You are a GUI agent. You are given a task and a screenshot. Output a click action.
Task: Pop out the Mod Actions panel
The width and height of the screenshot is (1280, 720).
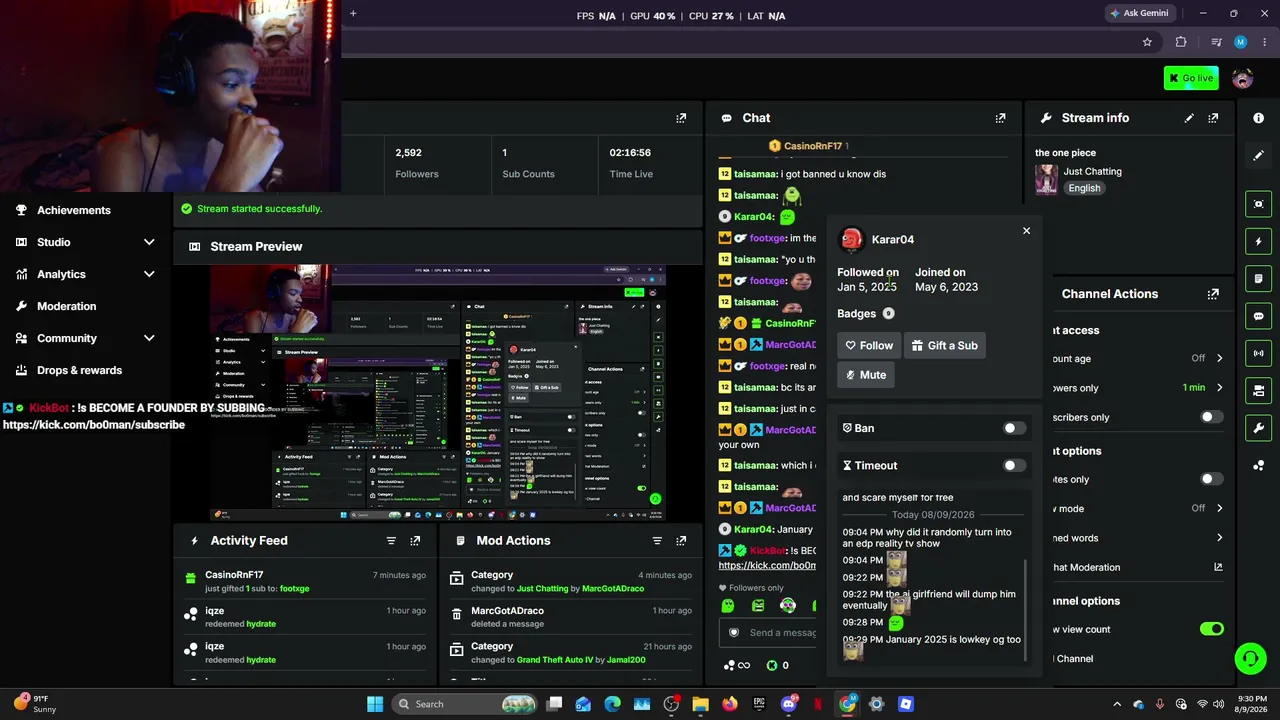pos(681,541)
